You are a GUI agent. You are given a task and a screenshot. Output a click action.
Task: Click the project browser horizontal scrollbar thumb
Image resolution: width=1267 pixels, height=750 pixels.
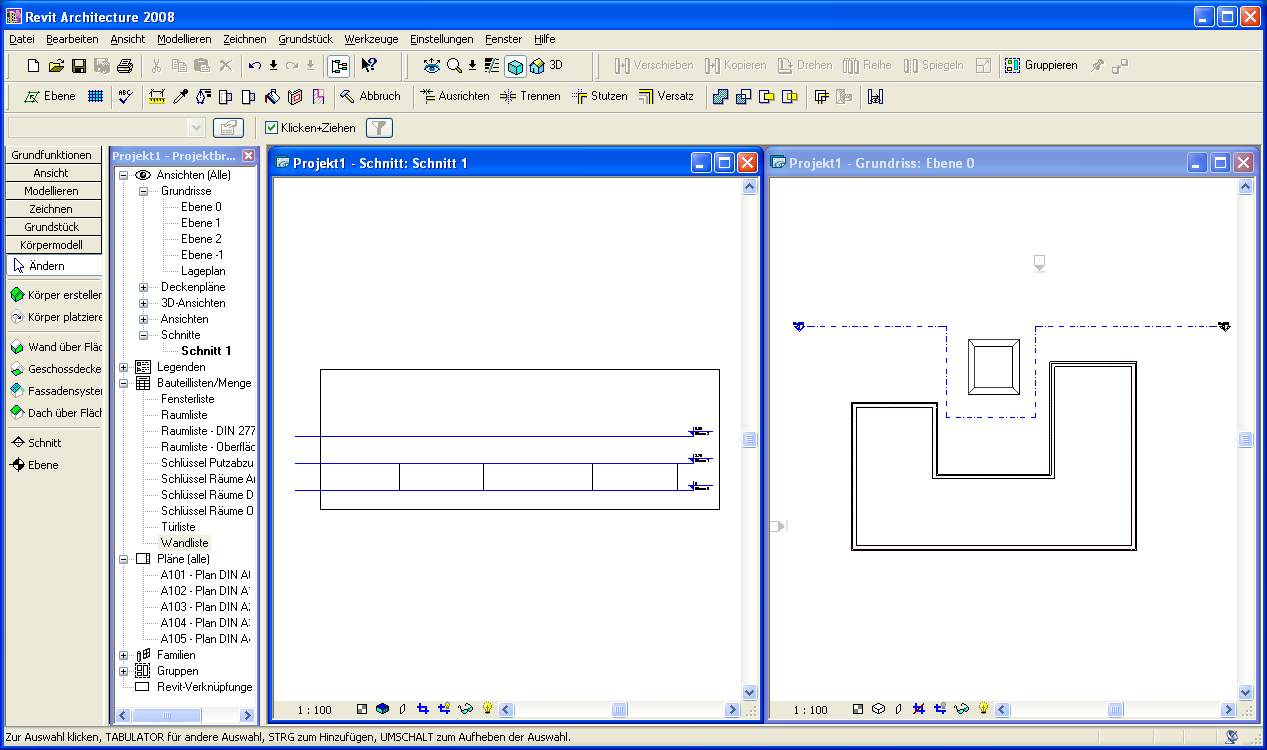[x=167, y=715]
